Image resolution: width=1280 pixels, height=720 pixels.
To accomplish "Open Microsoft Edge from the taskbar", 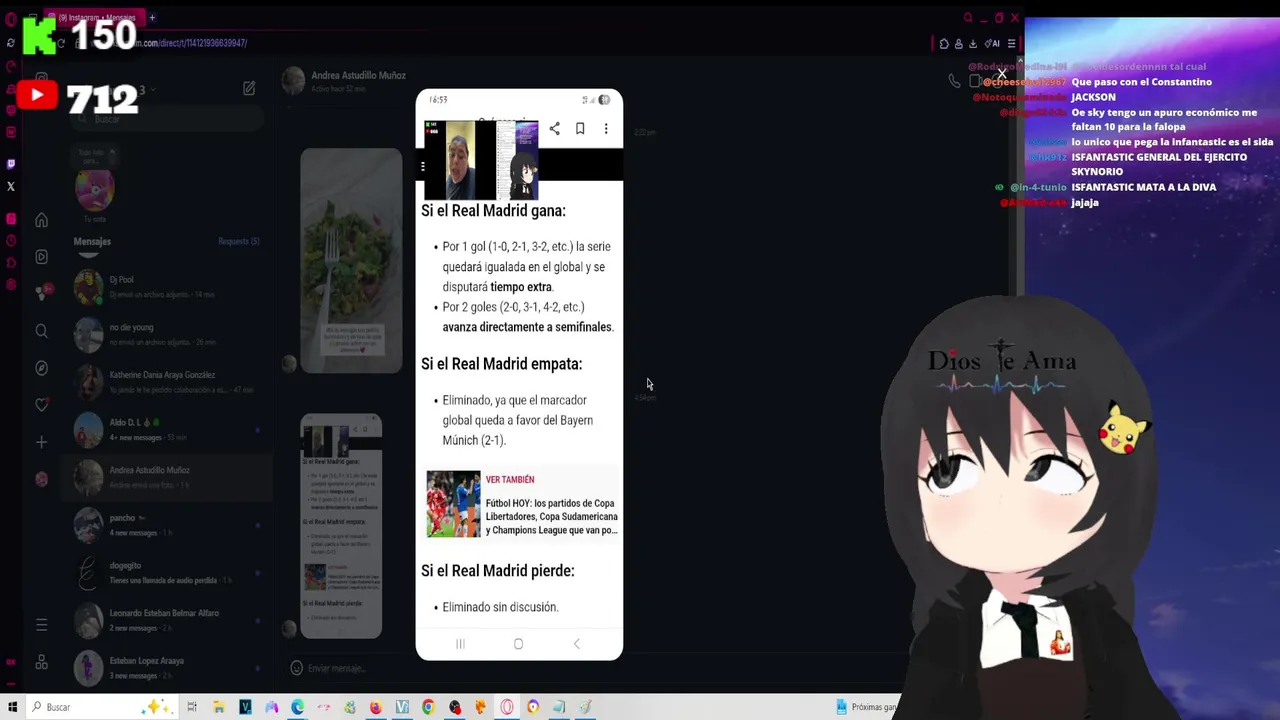I will coord(297,707).
